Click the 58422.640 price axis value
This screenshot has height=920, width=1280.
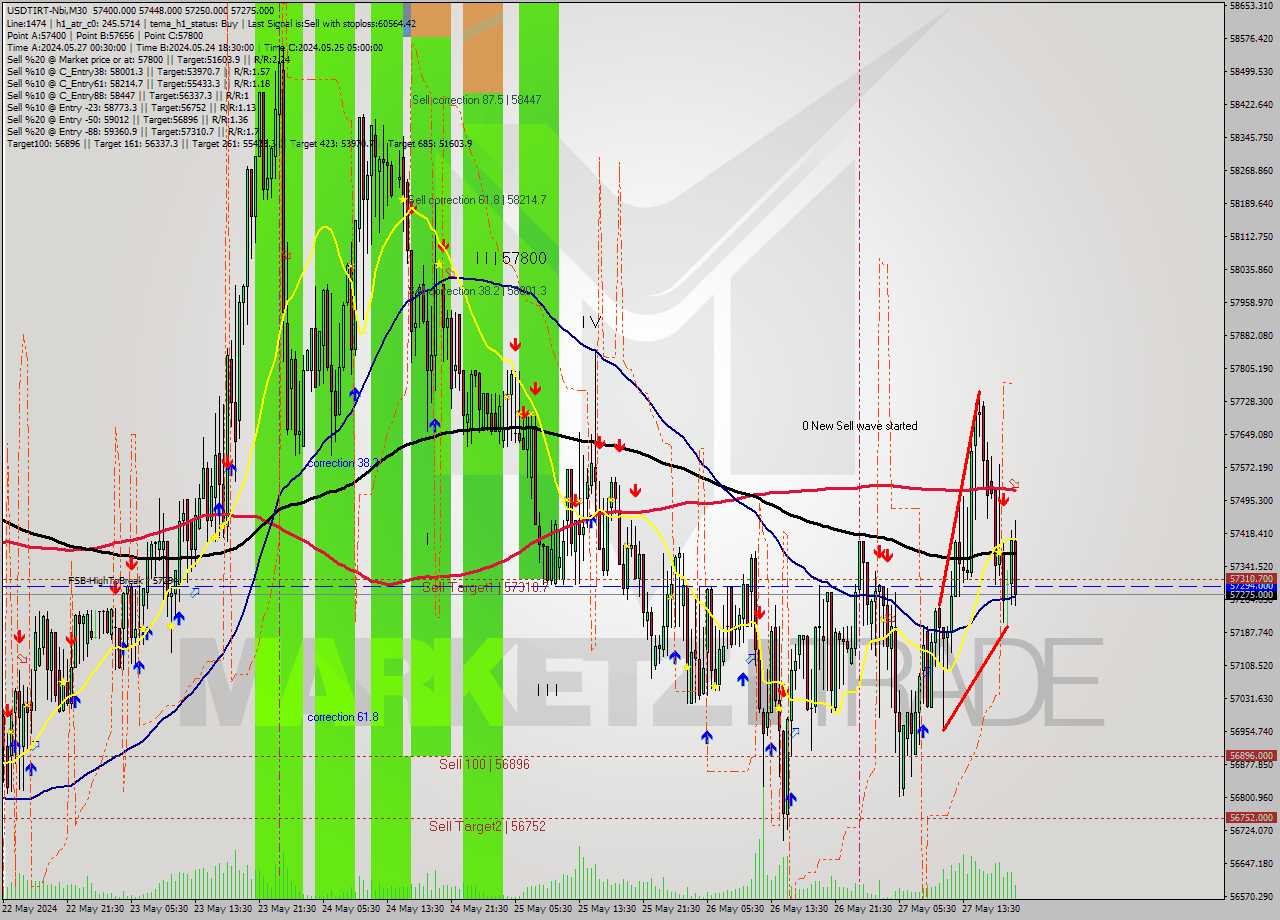pyautogui.click(x=1251, y=104)
